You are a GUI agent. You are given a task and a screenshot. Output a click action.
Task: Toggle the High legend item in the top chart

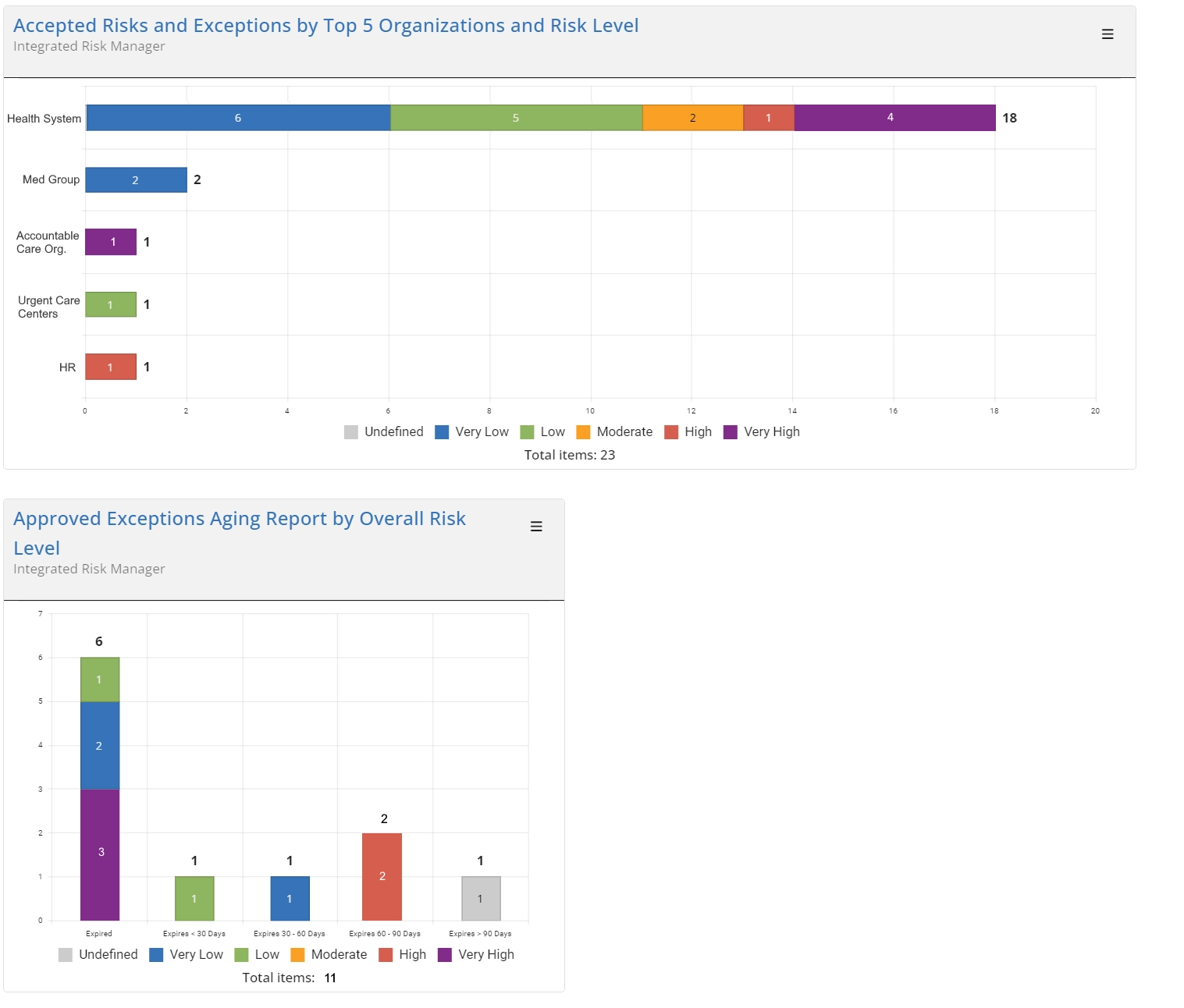(x=688, y=432)
